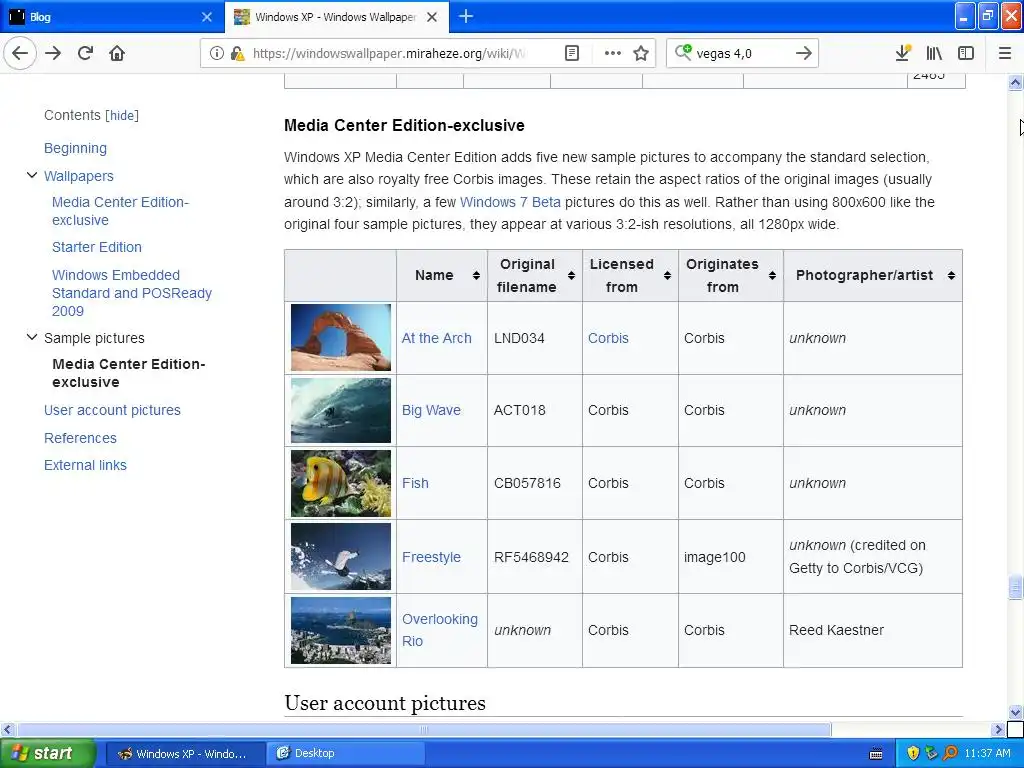This screenshot has width=1024, height=768.
Task: Open the At the Arch link
Action: tap(436, 338)
